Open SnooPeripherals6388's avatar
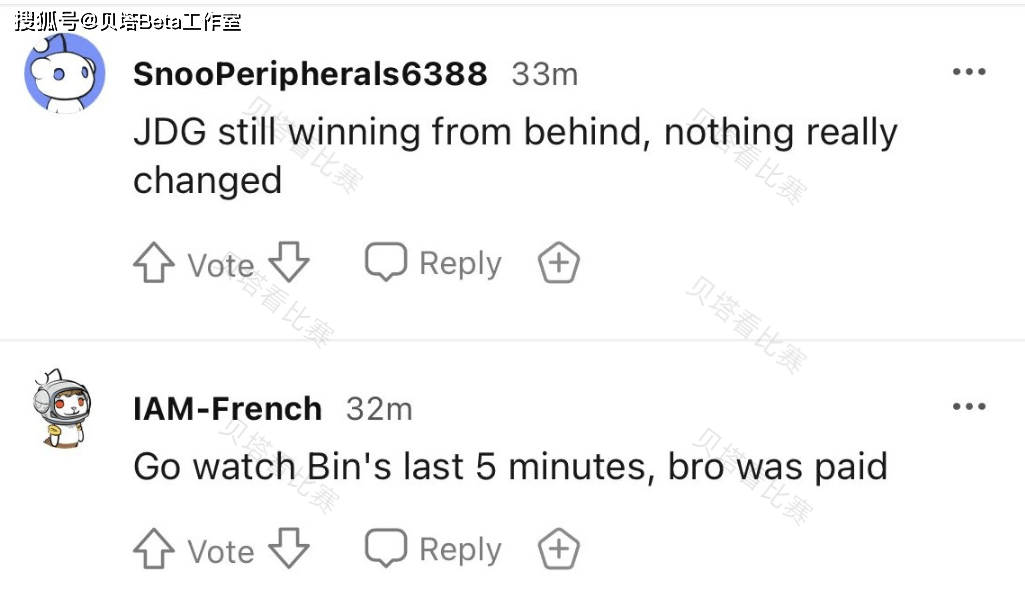The image size is (1025, 612). coord(64,73)
